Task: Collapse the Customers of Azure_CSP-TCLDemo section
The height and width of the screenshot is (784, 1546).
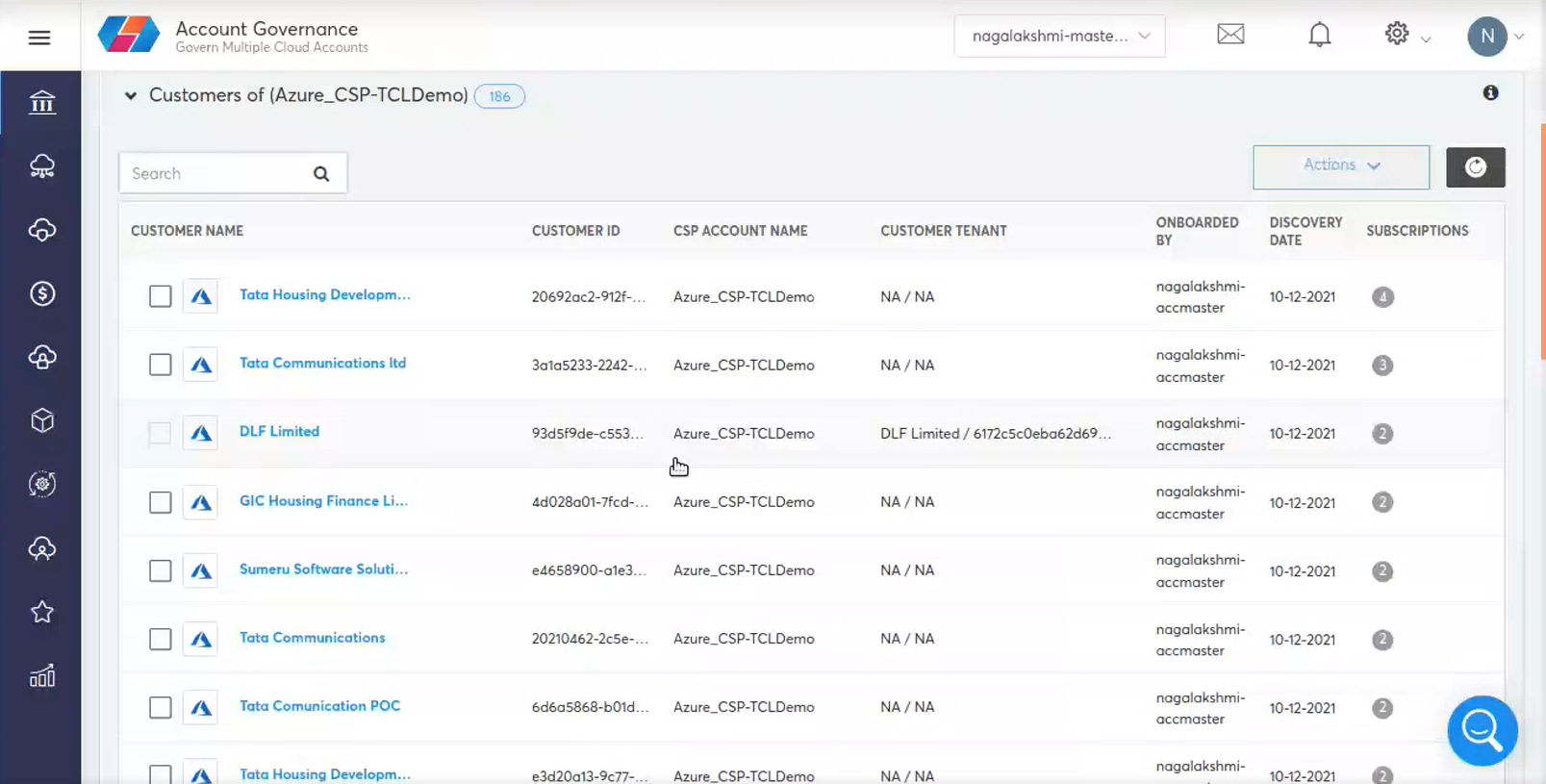Action: click(x=131, y=95)
